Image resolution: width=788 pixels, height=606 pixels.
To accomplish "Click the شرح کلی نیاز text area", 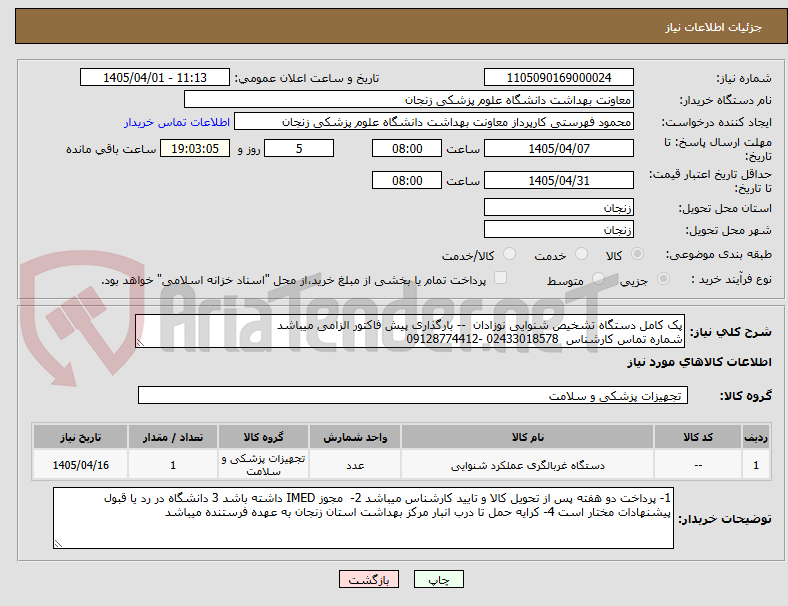I will pos(410,332).
